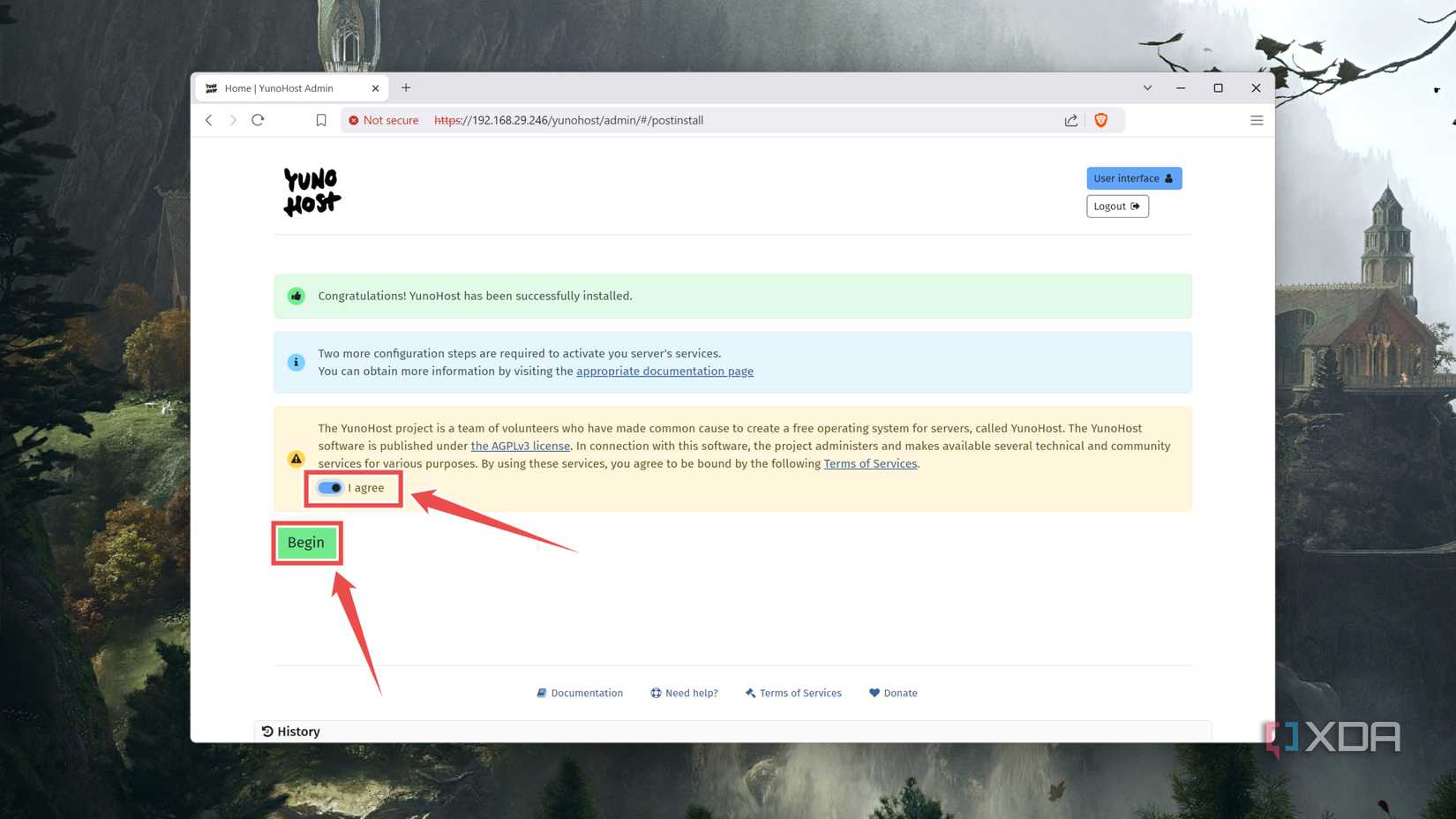Click the Donate heart icon in footer
Viewport: 1456px width, 819px height.
pos(874,693)
